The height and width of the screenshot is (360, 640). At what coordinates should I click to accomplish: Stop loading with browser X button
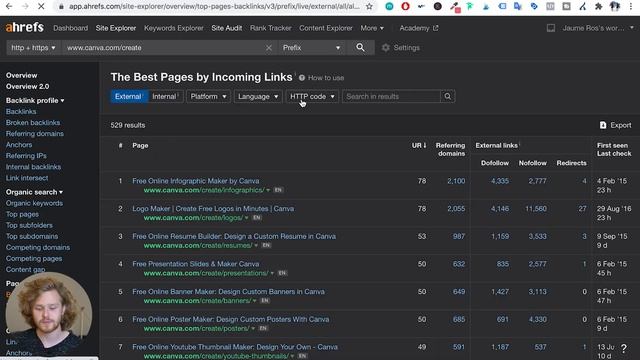tap(41, 7)
